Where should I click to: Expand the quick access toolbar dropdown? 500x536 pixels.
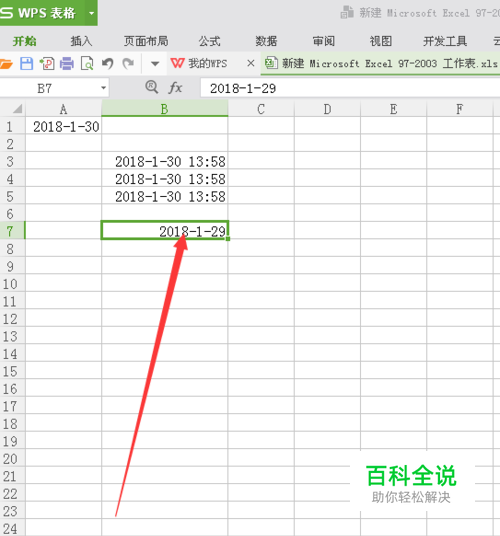tap(155, 64)
